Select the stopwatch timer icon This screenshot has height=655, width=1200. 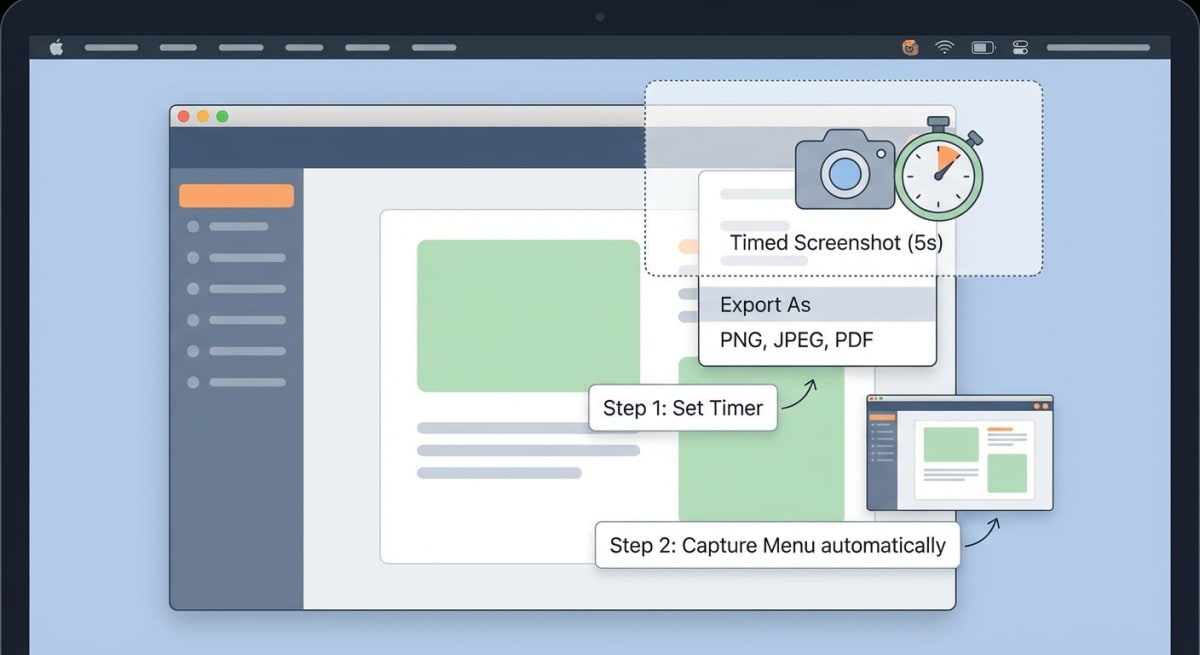(x=938, y=177)
